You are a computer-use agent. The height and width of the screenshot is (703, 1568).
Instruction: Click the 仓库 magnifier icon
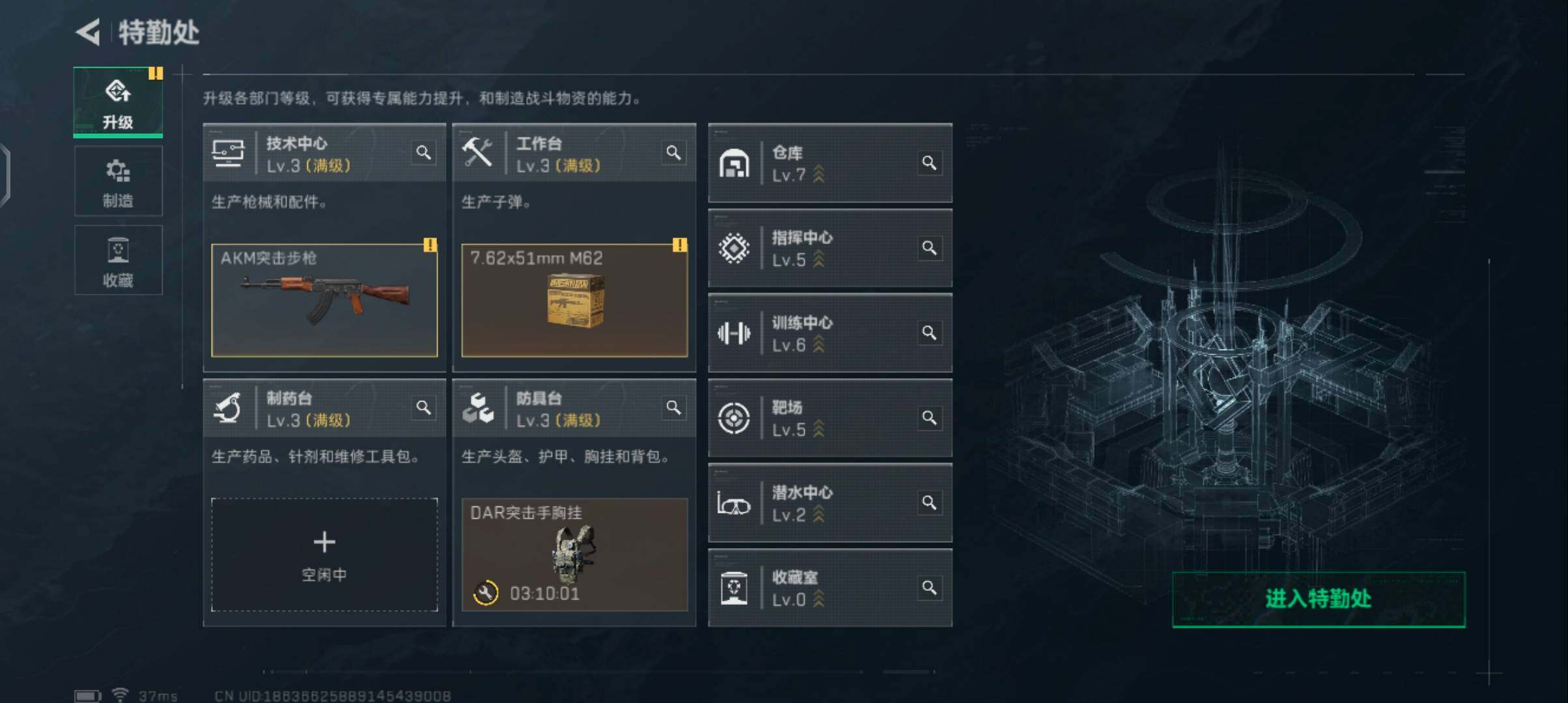click(929, 163)
